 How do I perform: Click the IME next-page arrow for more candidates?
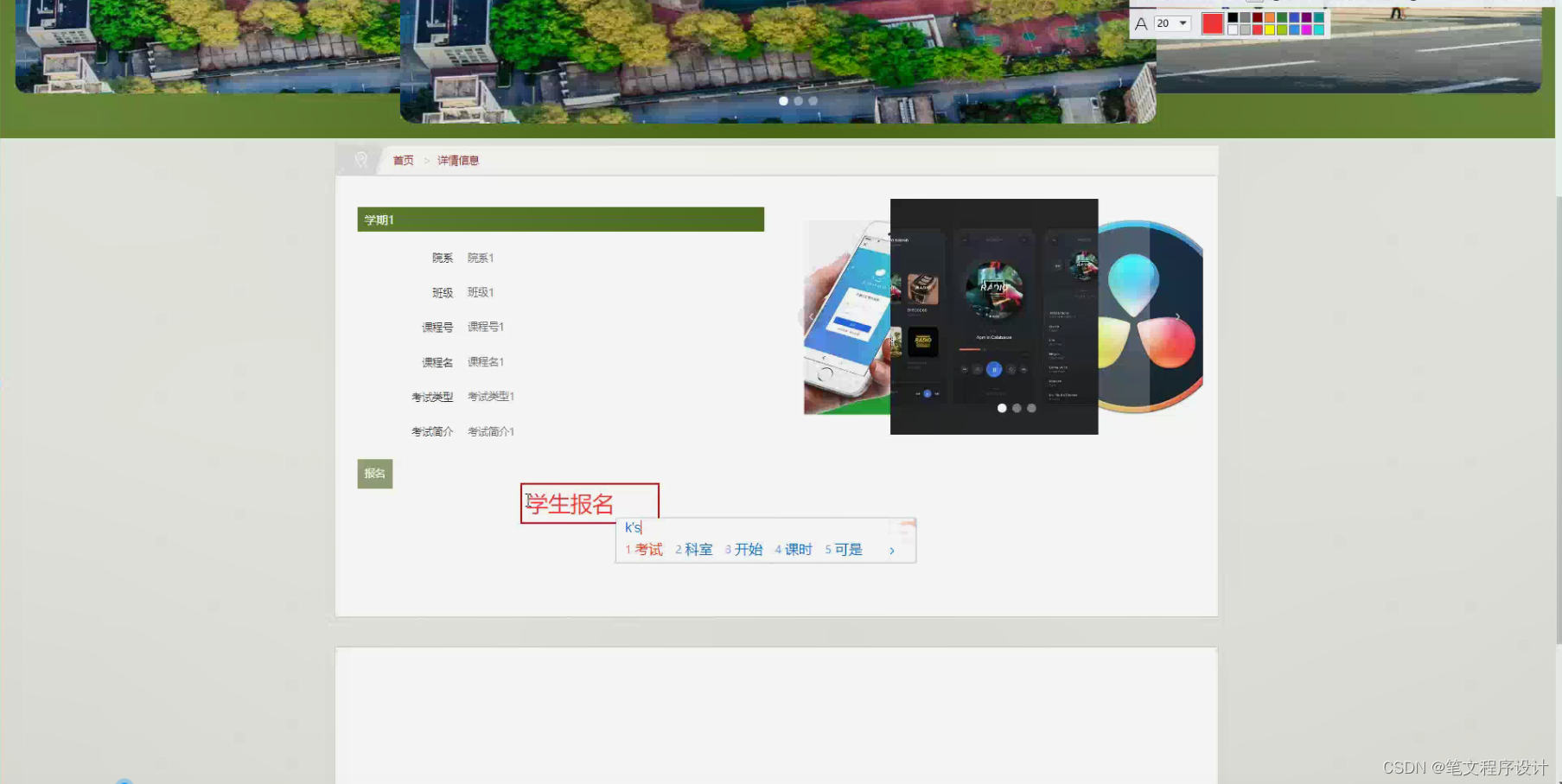892,550
